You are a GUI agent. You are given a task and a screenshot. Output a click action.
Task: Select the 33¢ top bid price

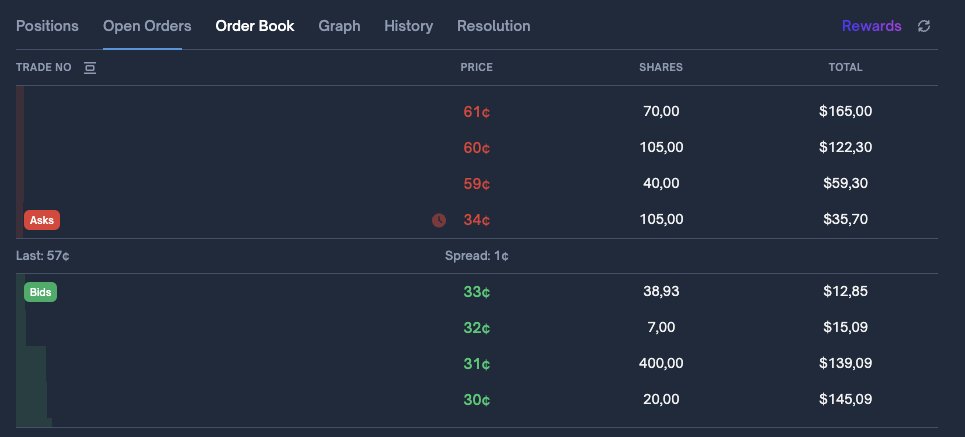[476, 292]
